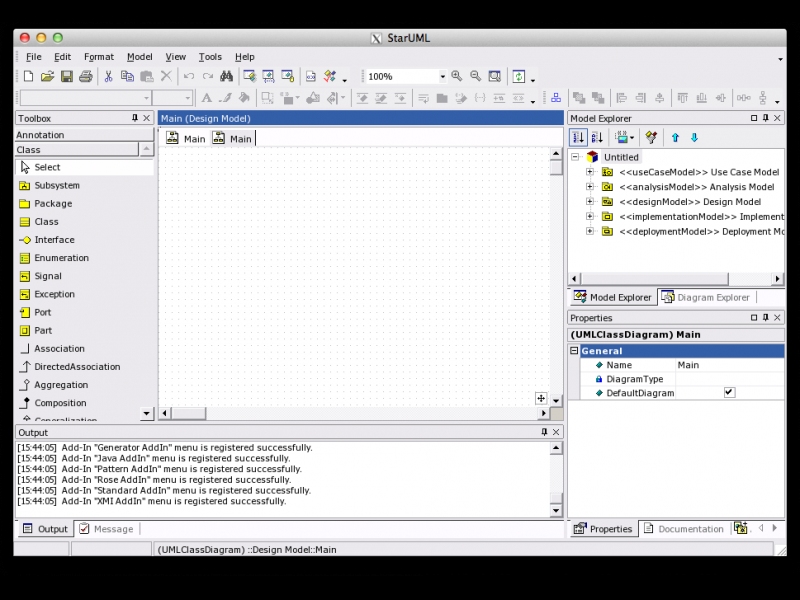Click the Fit to Window zoom icon
Image resolution: width=800 pixels, height=600 pixels.
(x=494, y=77)
